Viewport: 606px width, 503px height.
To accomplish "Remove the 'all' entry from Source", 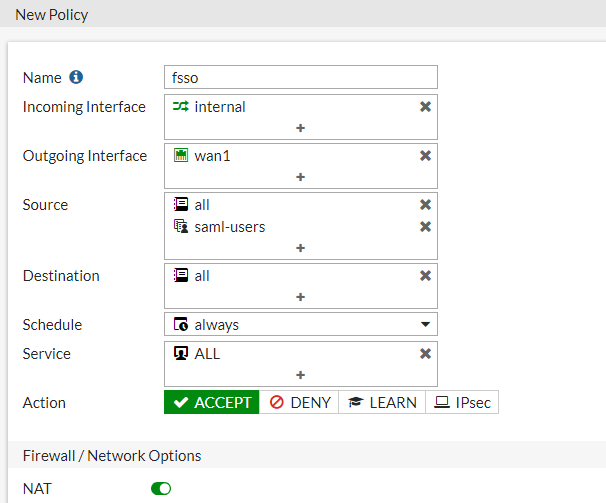I will pyautogui.click(x=425, y=204).
